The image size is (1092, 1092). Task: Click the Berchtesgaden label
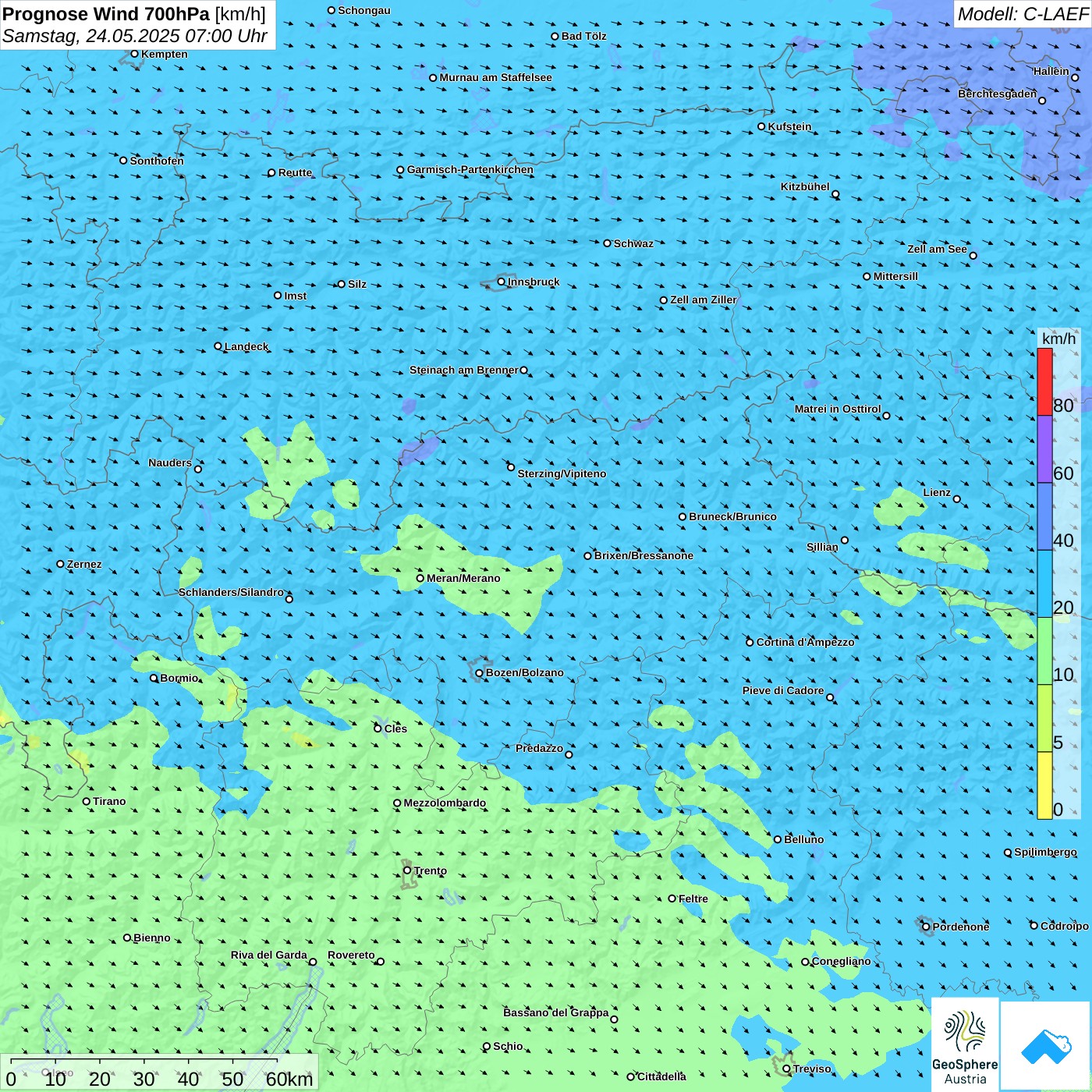pos(998,94)
